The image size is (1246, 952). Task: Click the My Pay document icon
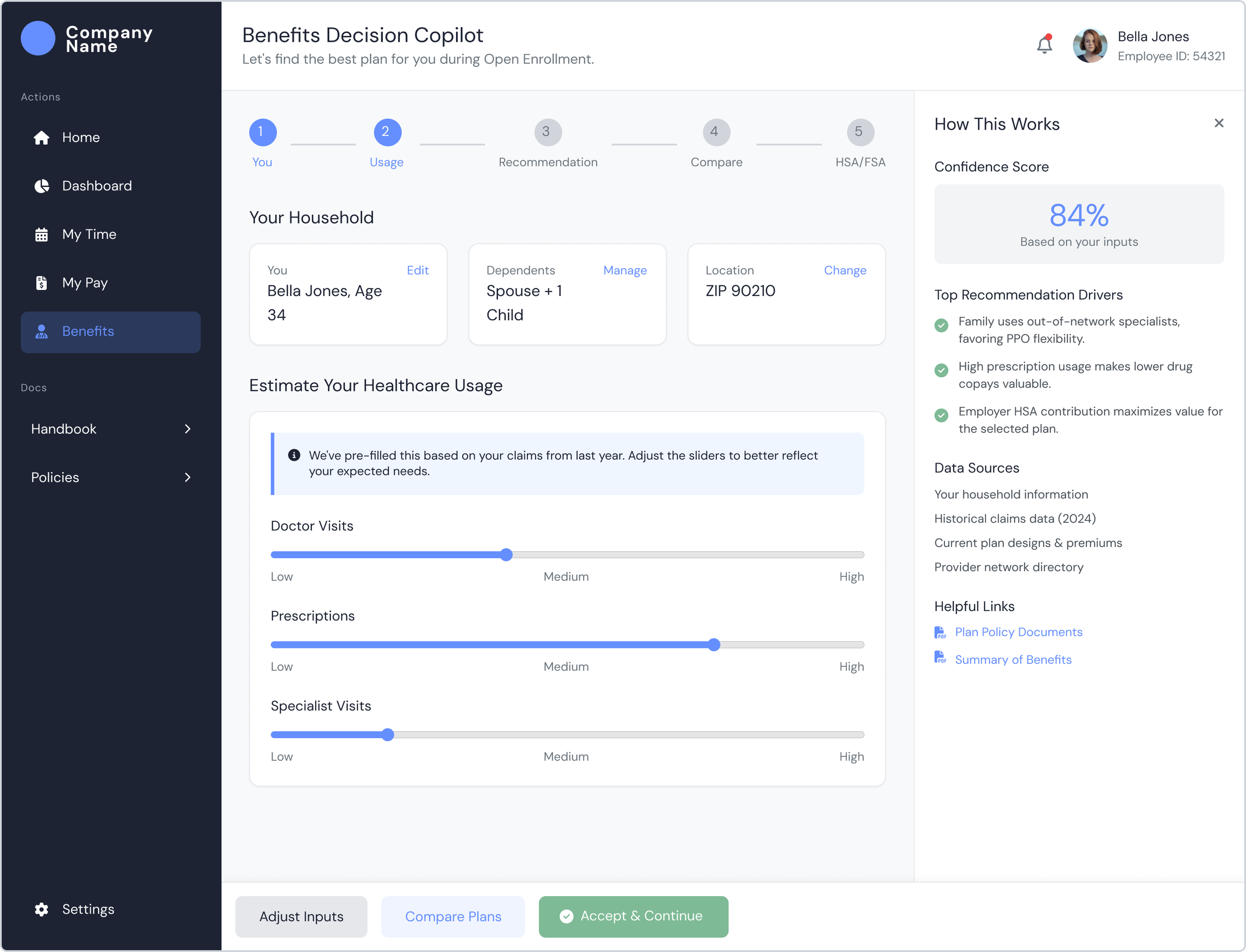(x=41, y=283)
